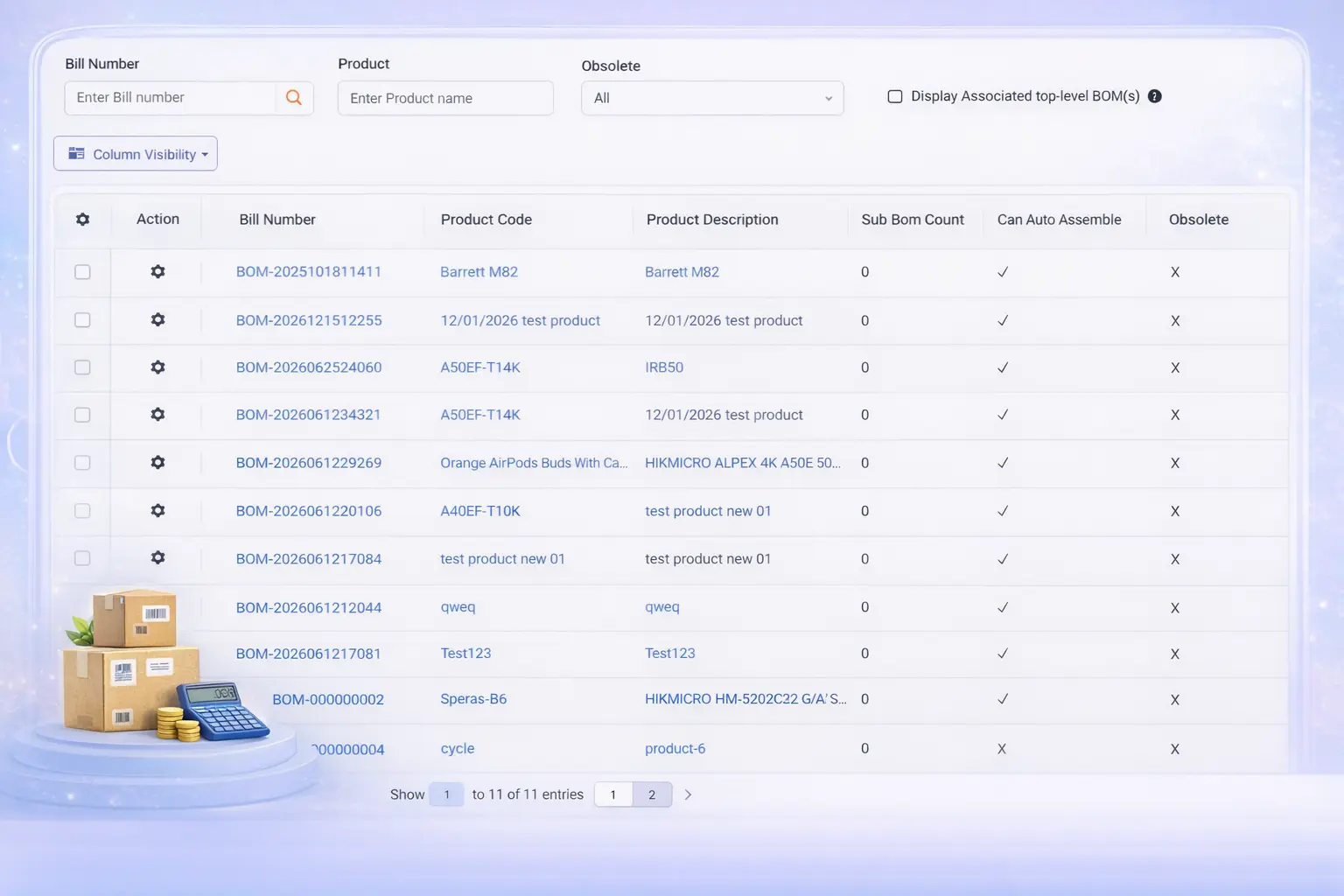Viewport: 1344px width, 896px height.
Task: Open action gear for BOM-2026121512255
Action: [157, 320]
